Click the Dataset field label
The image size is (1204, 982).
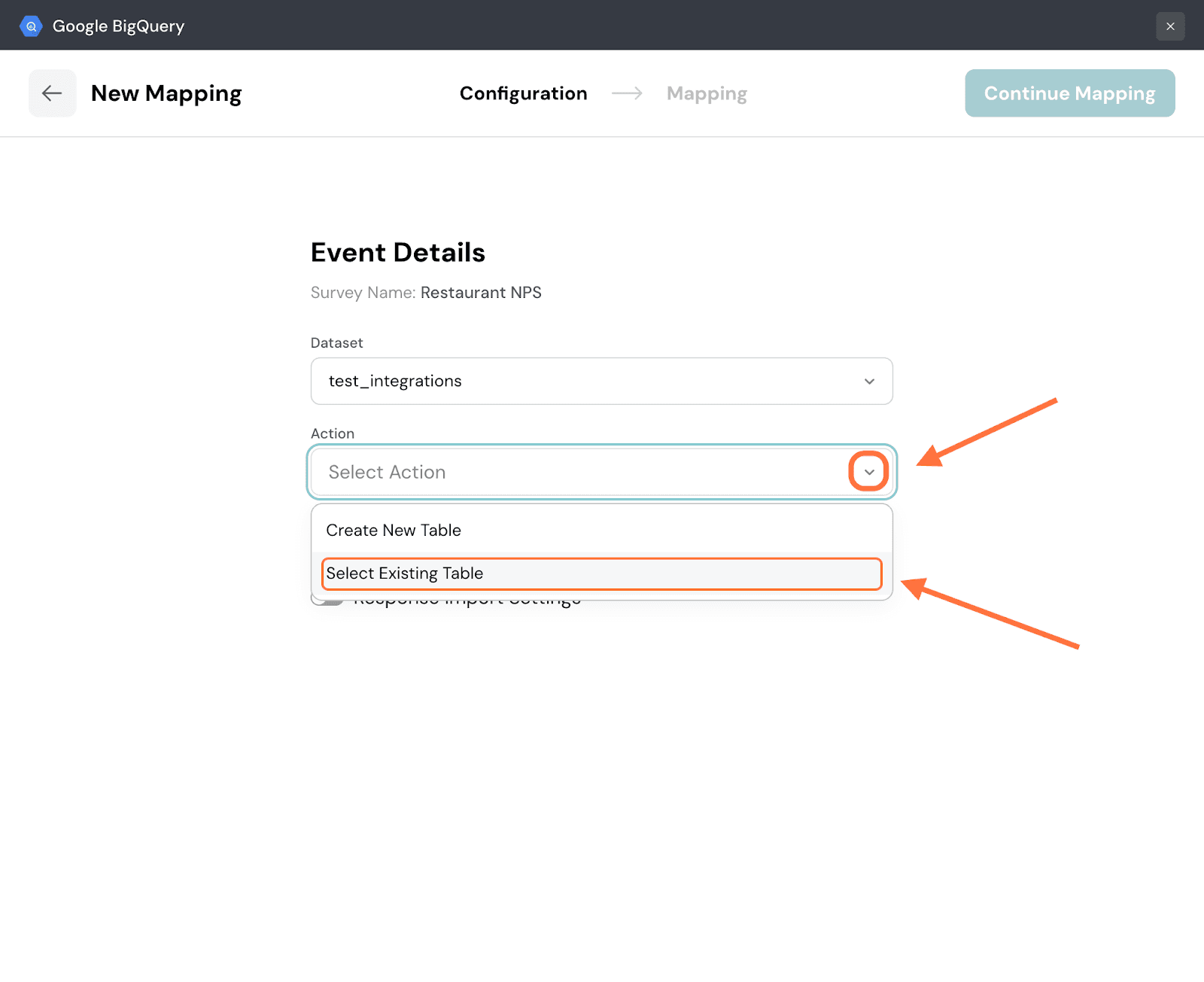coord(336,343)
